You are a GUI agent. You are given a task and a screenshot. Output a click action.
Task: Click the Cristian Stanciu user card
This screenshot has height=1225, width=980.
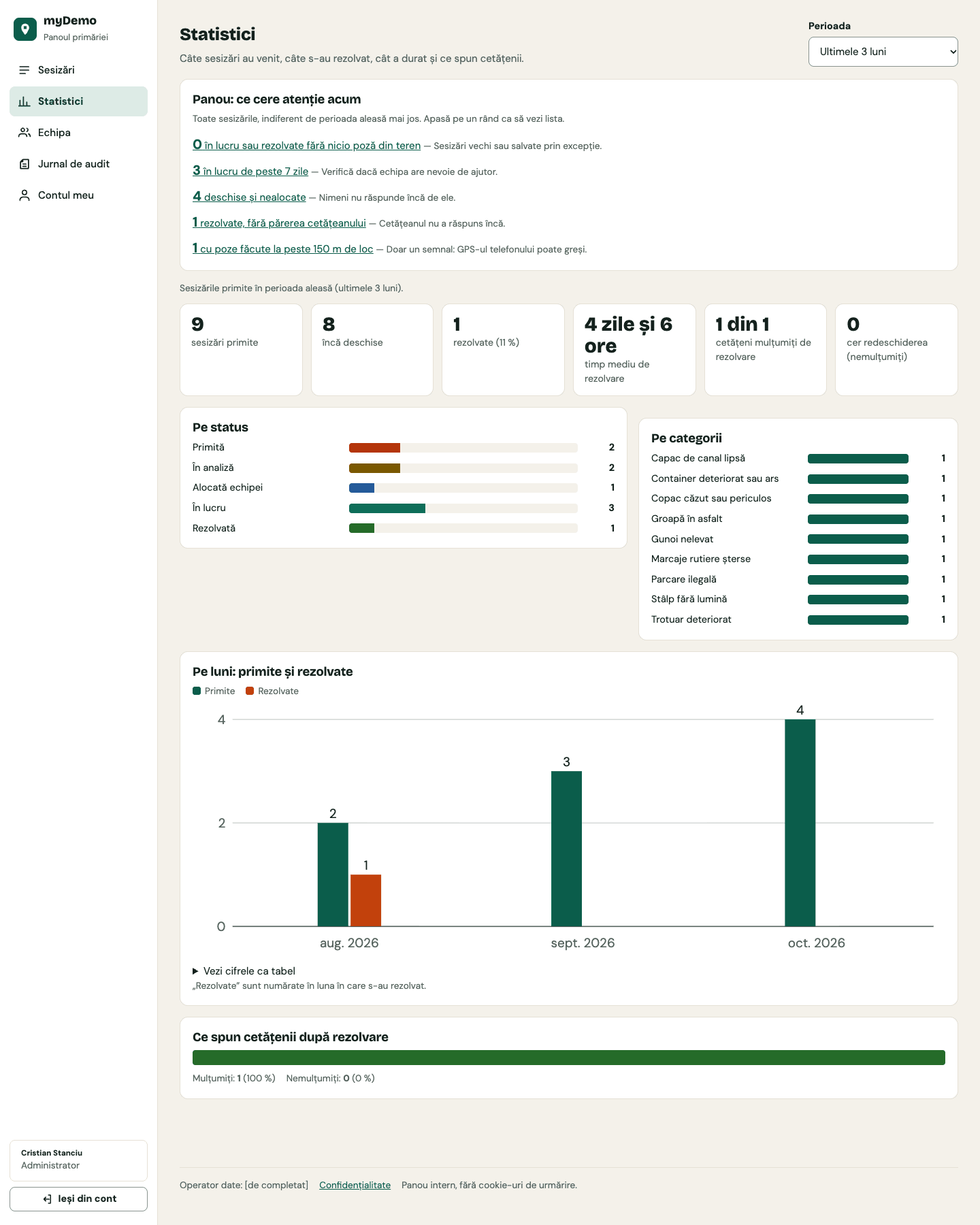pyautogui.click(x=78, y=1160)
